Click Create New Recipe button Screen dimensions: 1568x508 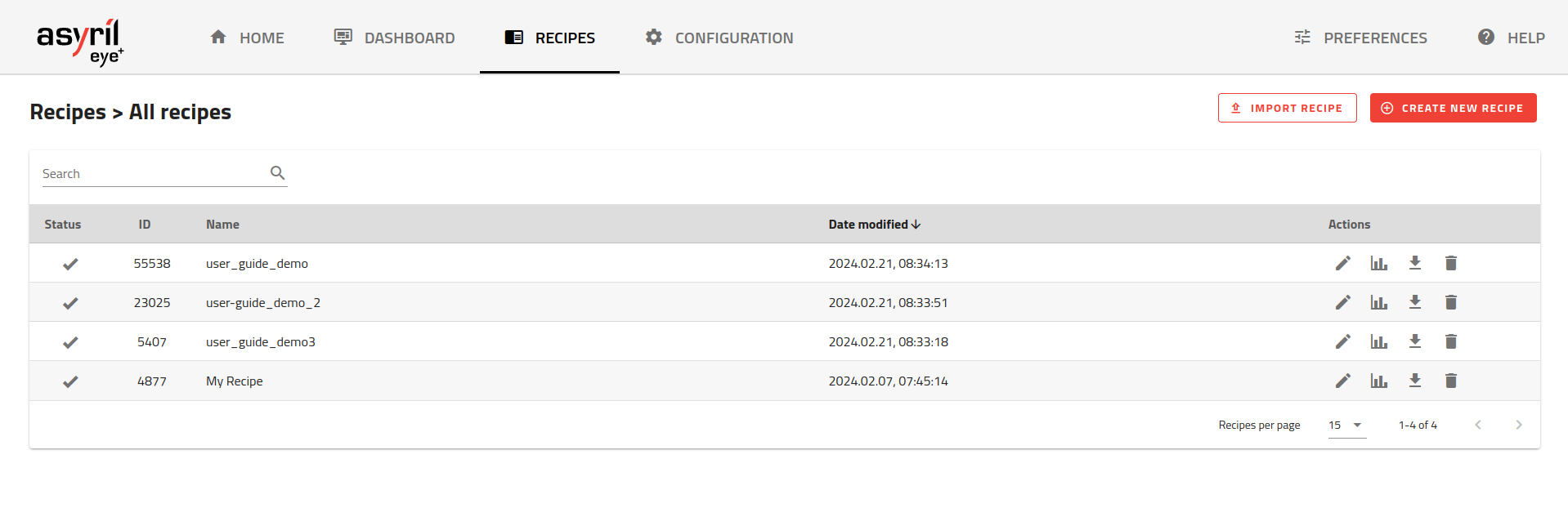pyautogui.click(x=1453, y=108)
